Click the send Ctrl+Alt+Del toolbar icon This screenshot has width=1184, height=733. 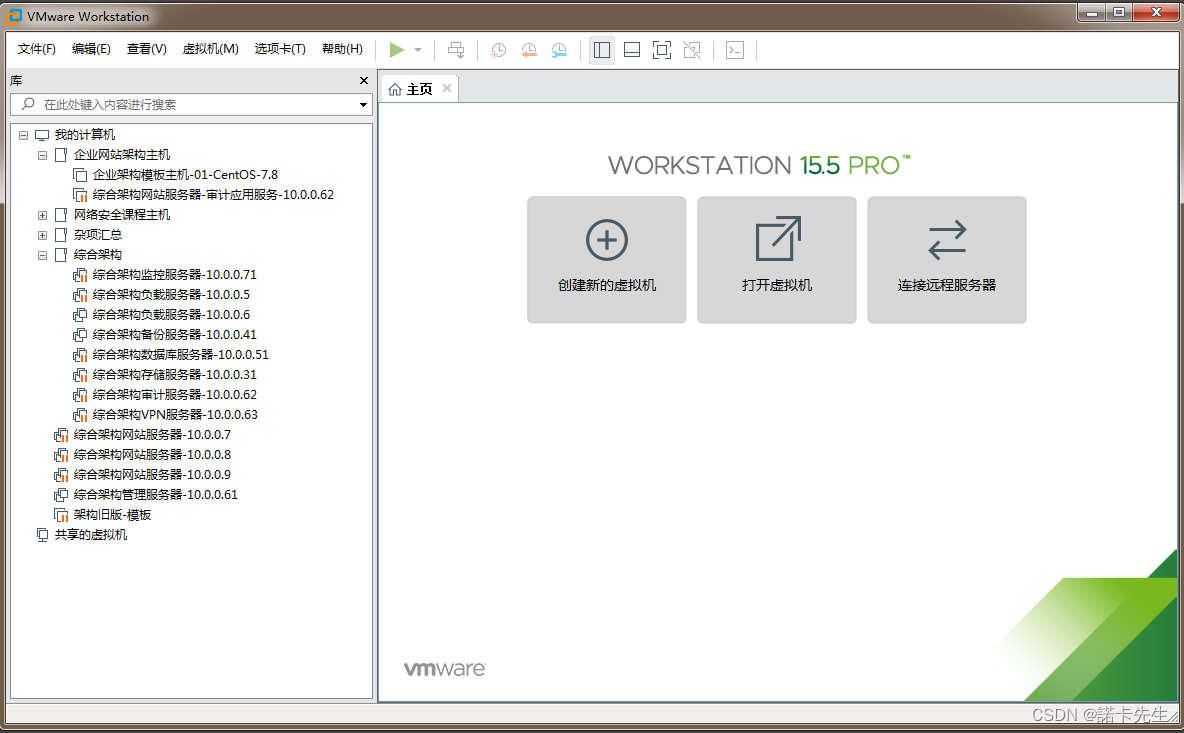pyautogui.click(x=456, y=50)
